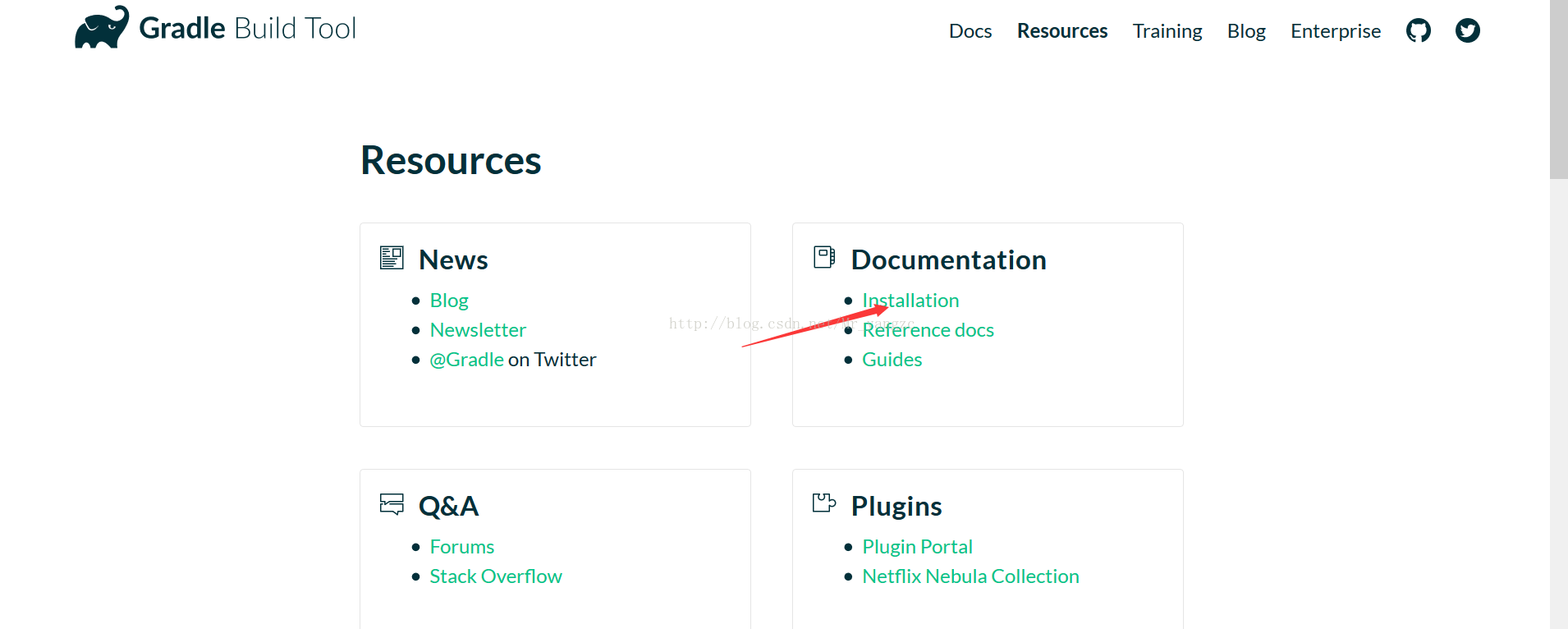Image resolution: width=1568 pixels, height=629 pixels.
Task: Open the Twitter bird icon link
Action: tap(1467, 31)
